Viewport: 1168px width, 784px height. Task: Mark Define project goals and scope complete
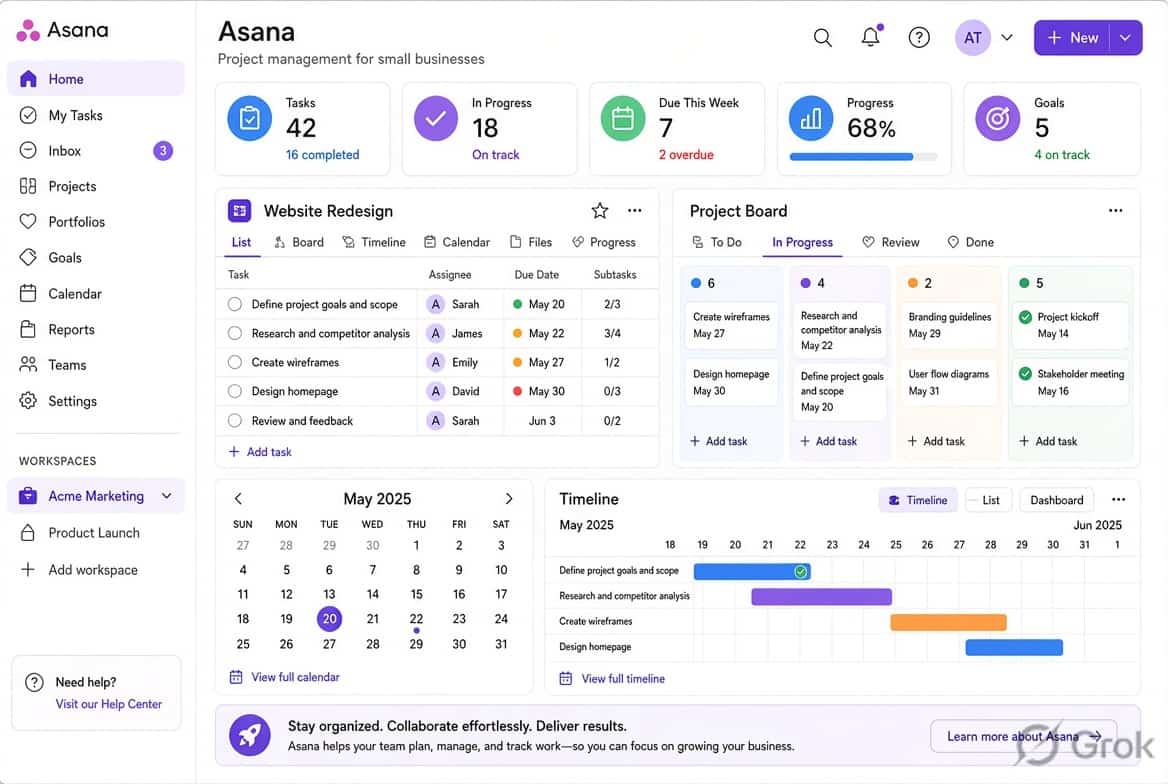tap(235, 304)
